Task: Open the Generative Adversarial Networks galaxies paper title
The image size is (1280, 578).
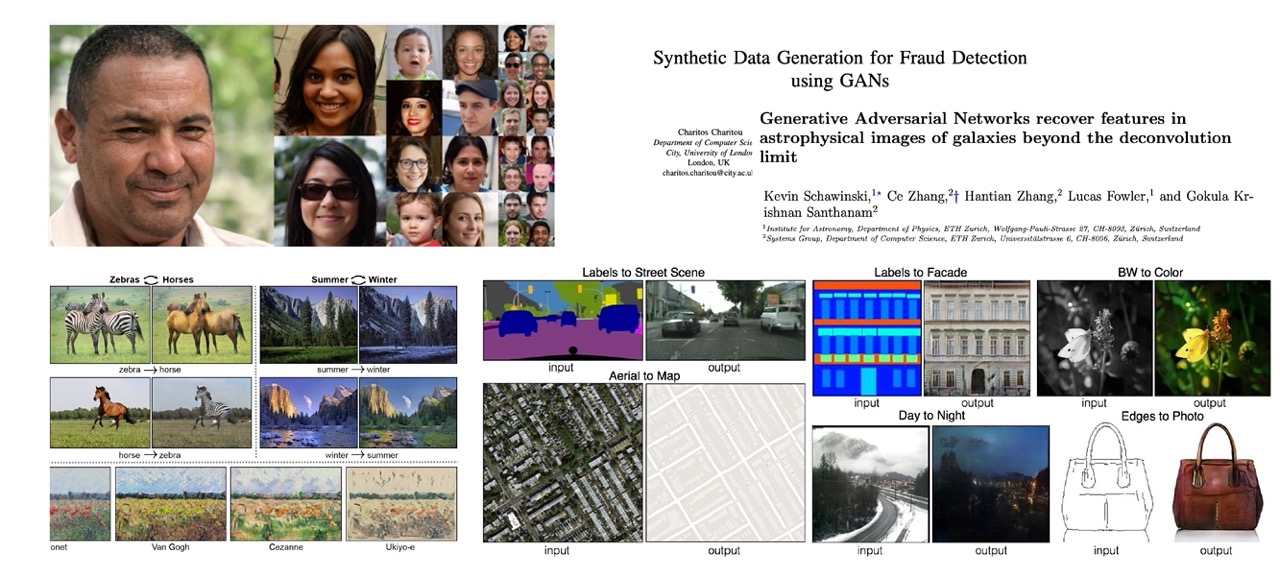Action: [x=995, y=137]
